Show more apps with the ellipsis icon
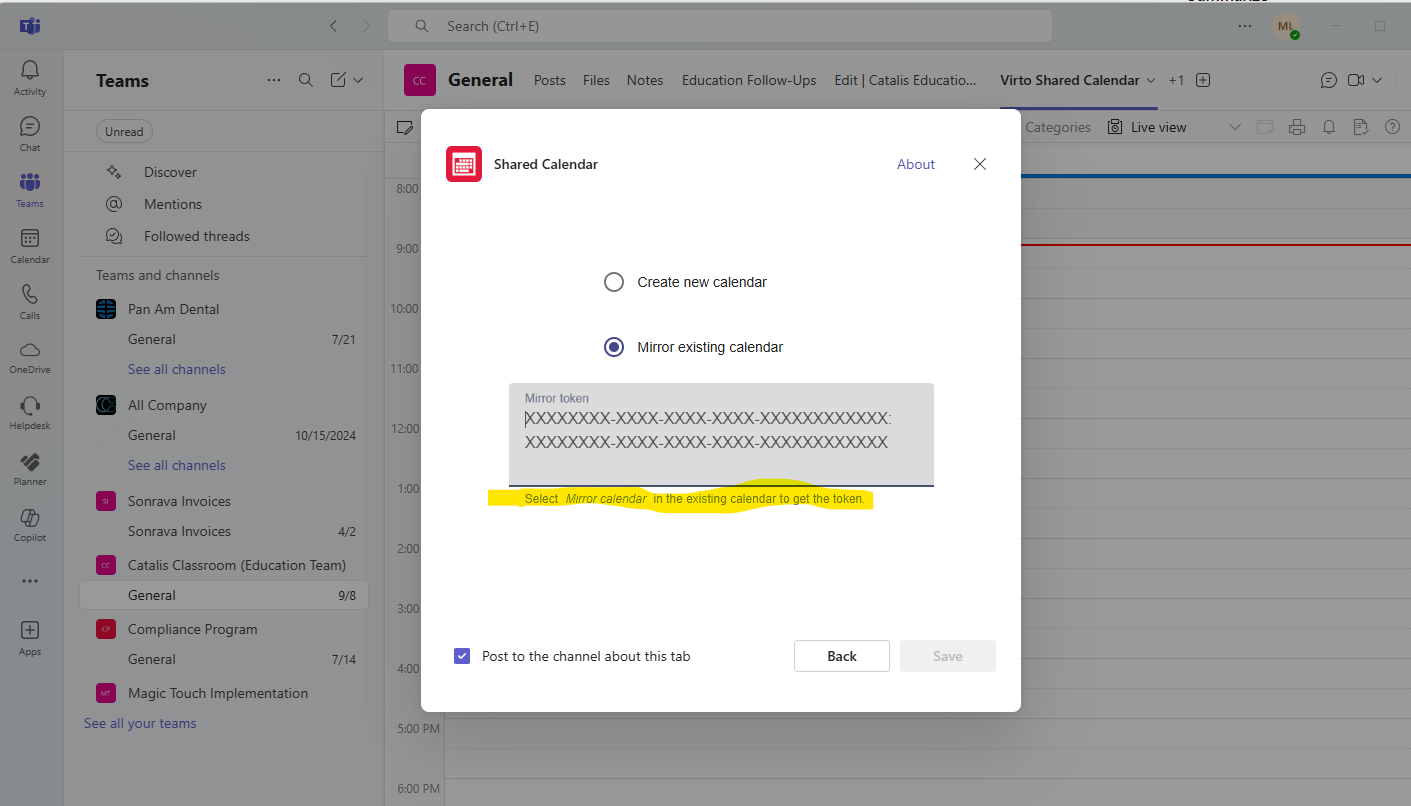The image size is (1411, 806). point(30,581)
